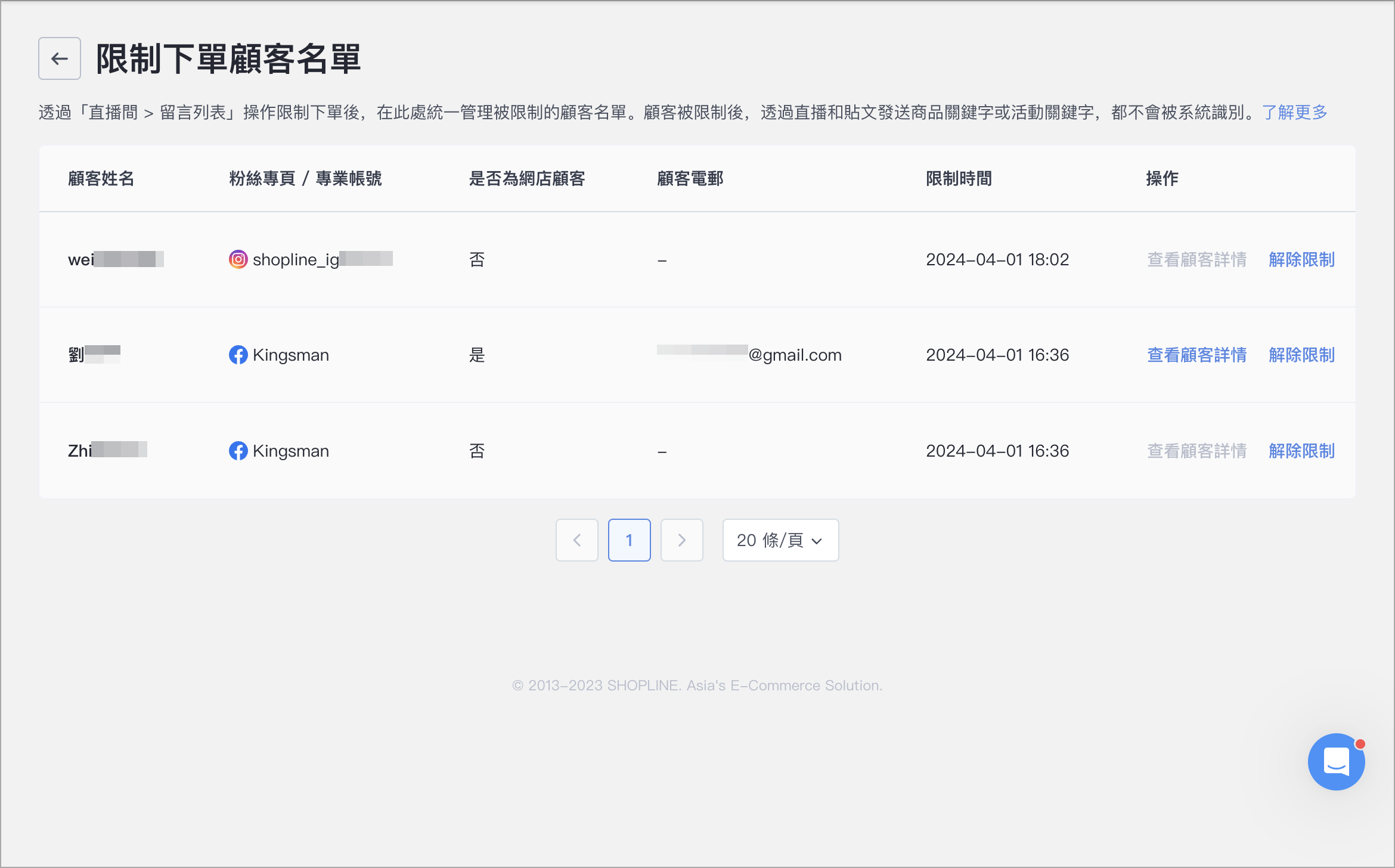This screenshot has width=1395, height=868.
Task: Click 解除限制 for wei customer
Action: (1301, 259)
